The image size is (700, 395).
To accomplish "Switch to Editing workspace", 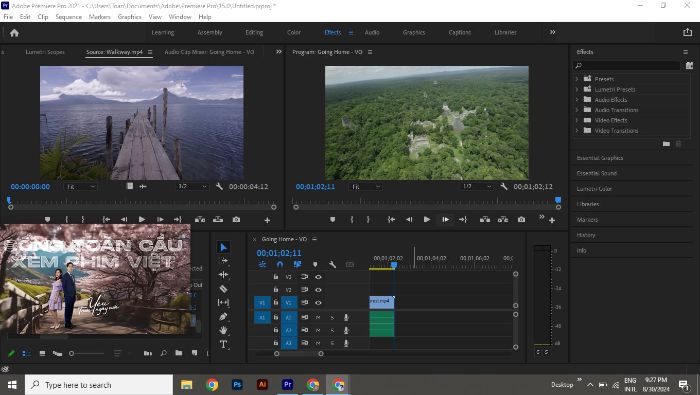I will coord(254,32).
